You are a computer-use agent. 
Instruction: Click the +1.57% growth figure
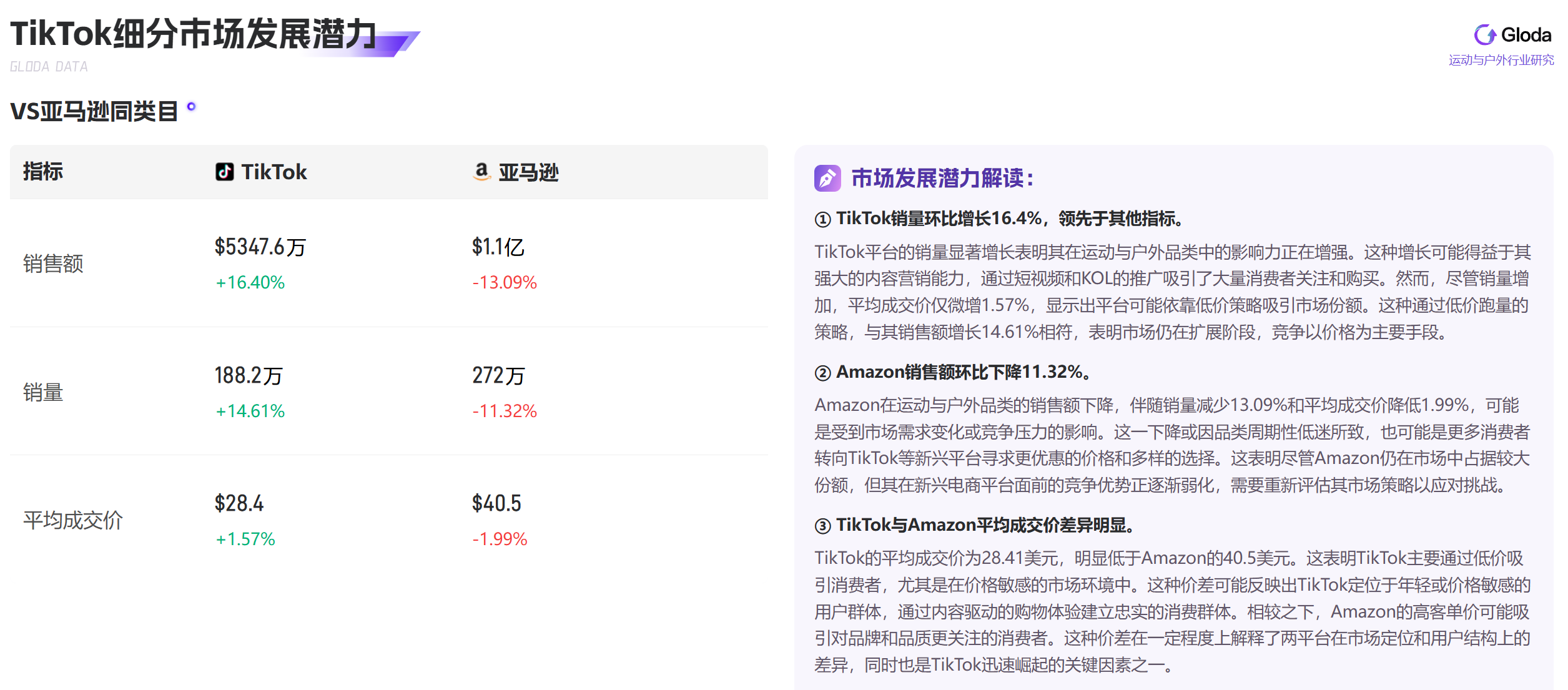245,539
